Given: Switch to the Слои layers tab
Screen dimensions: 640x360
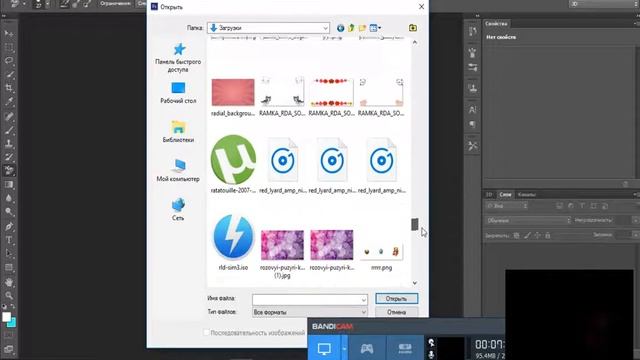Looking at the screenshot, I should tap(505, 194).
